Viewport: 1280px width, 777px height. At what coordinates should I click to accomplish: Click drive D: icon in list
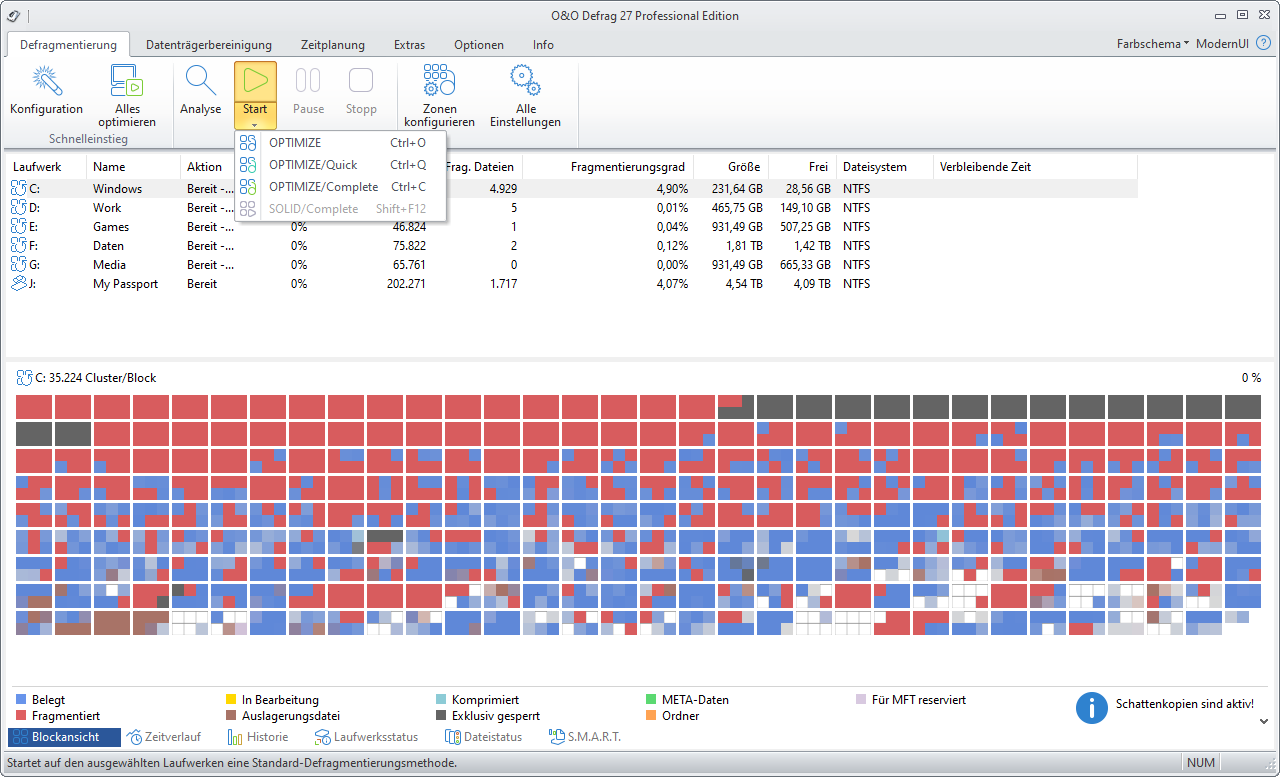pyautogui.click(x=18, y=207)
